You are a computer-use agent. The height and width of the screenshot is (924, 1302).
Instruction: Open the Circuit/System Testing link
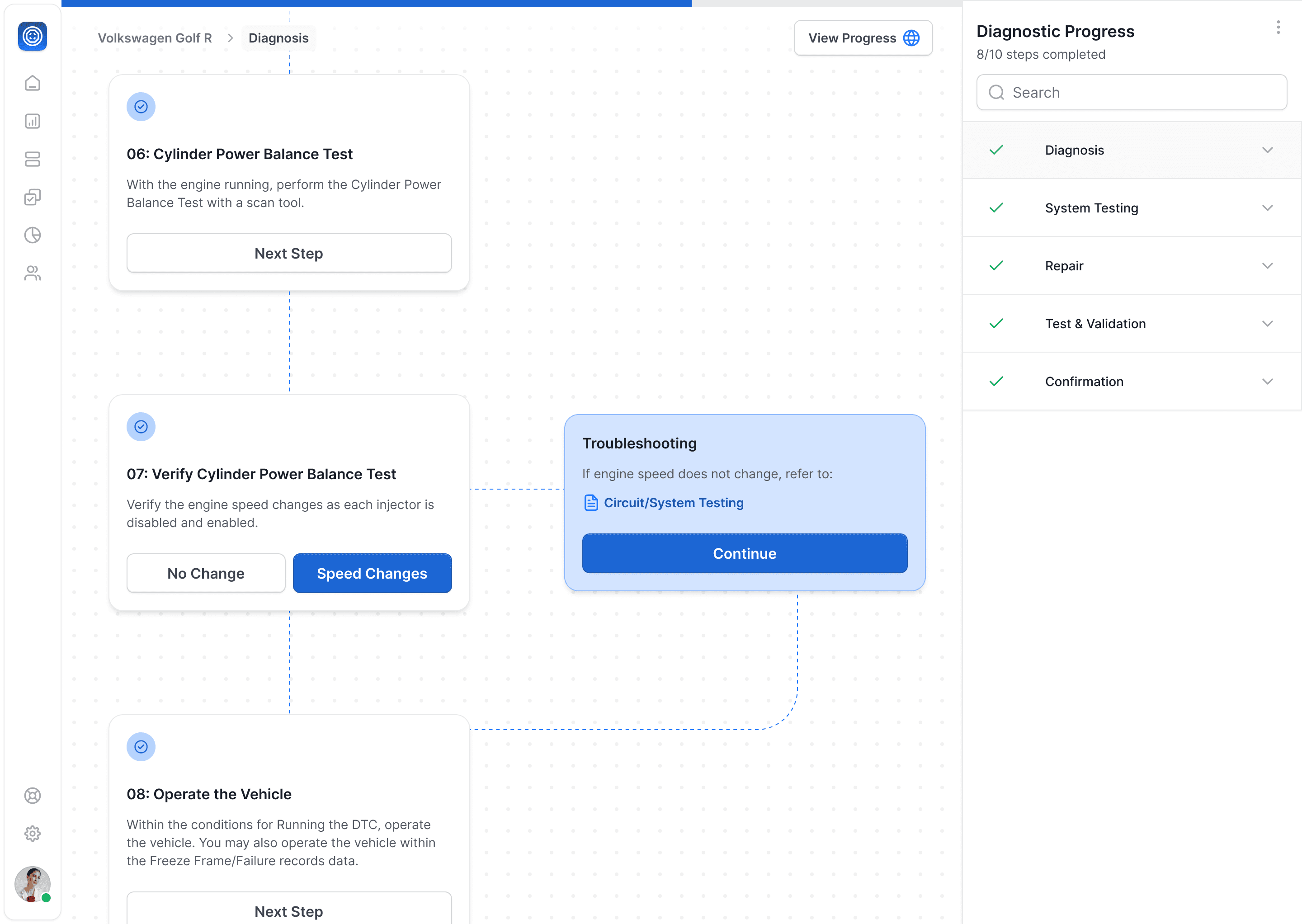click(x=673, y=503)
